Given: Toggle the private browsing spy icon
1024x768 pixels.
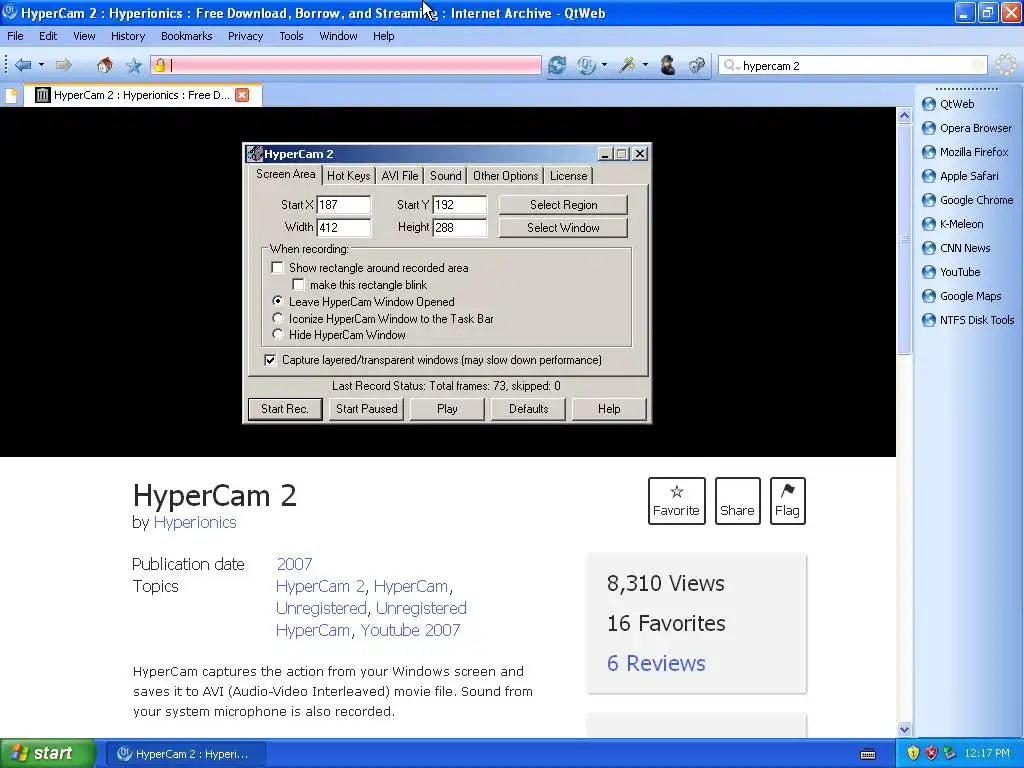Looking at the screenshot, I should (667, 65).
